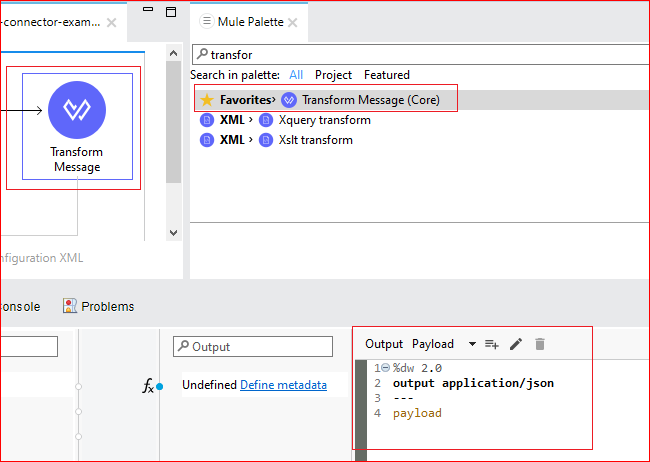The image size is (650, 462).
Task: Collapse the DataWeave header at line 1
Action: coord(386,368)
